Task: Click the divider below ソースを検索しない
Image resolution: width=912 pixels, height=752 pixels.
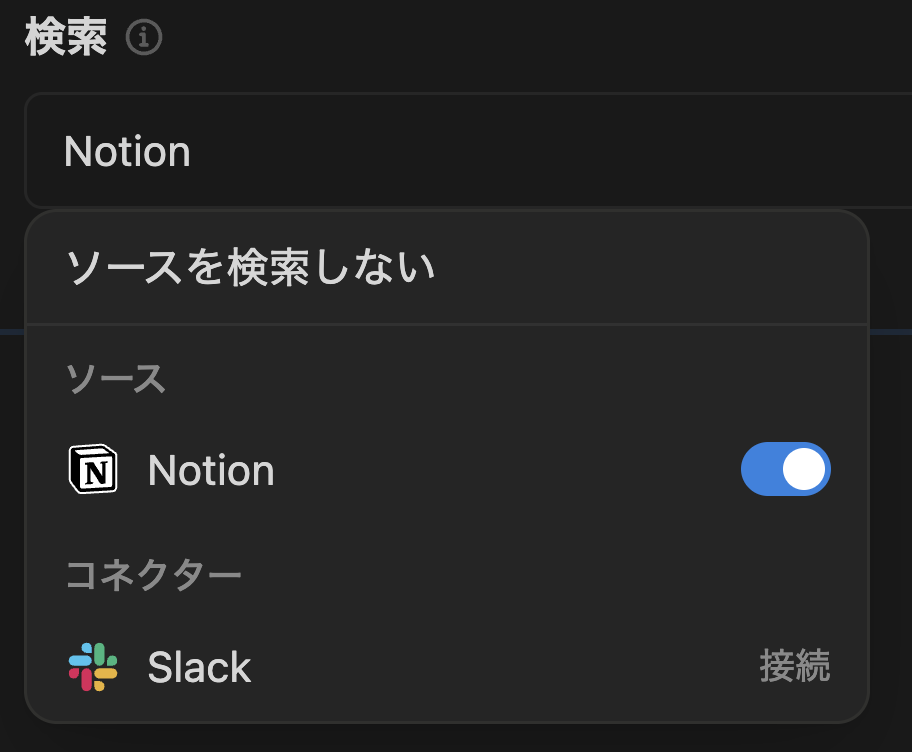Action: pyautogui.click(x=447, y=324)
